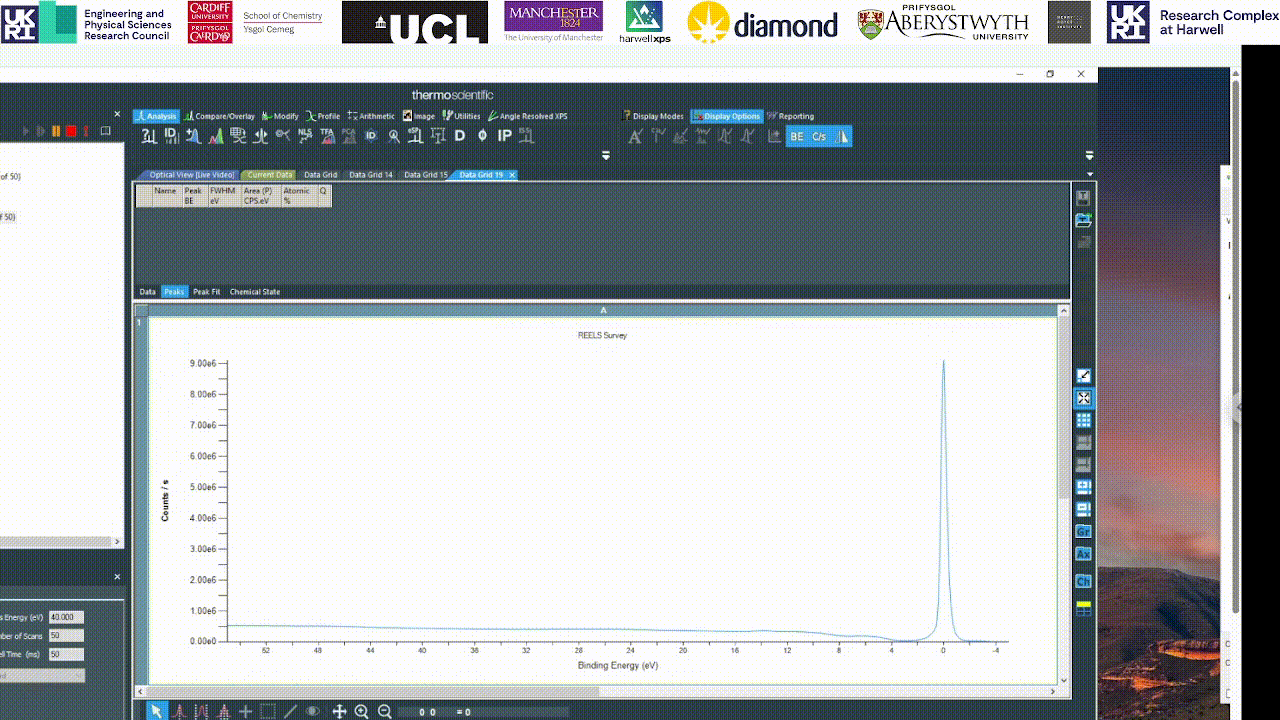The width and height of the screenshot is (1280, 720).
Task: Select the pan move arrows tool
Action: pyautogui.click(x=339, y=711)
